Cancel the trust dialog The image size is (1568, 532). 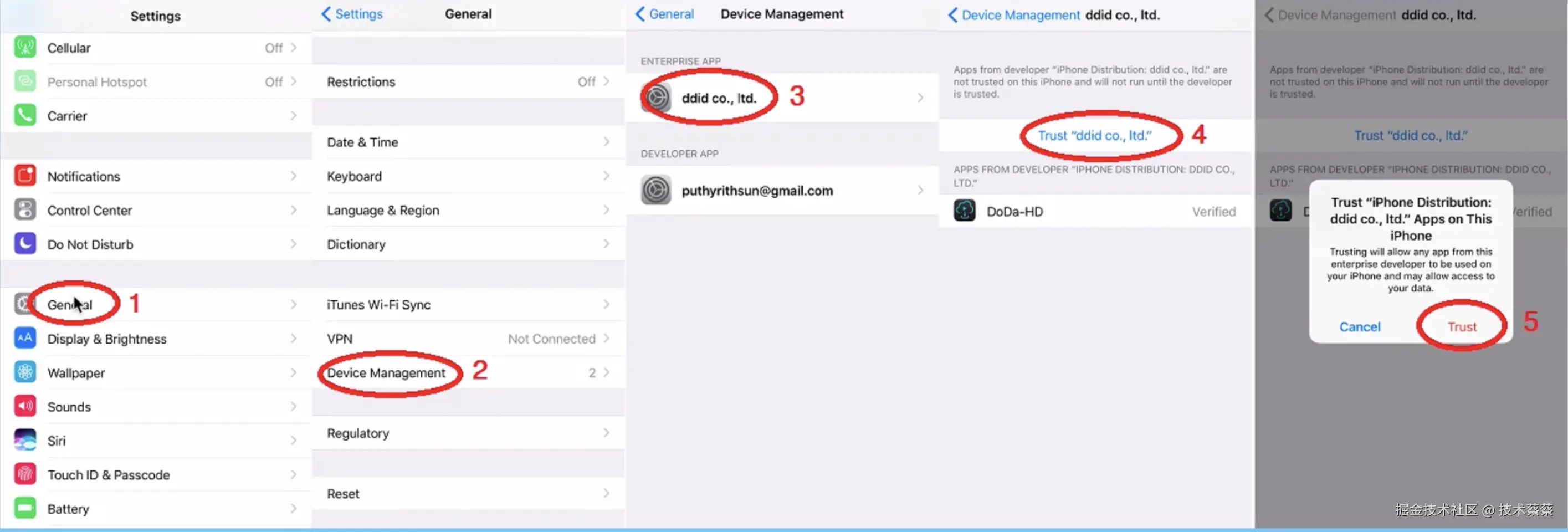pyautogui.click(x=1360, y=327)
